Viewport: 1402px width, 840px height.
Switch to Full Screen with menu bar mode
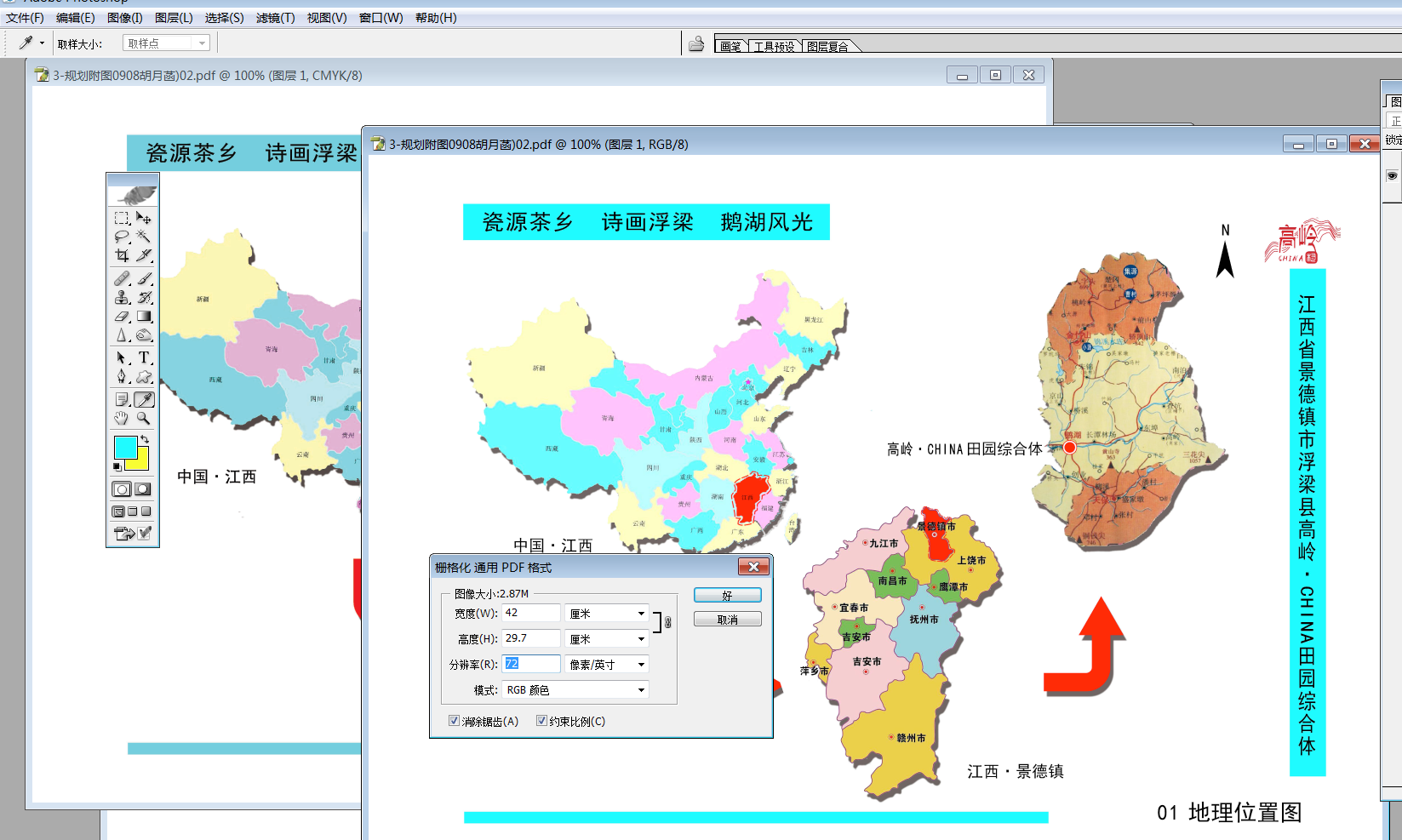(133, 511)
